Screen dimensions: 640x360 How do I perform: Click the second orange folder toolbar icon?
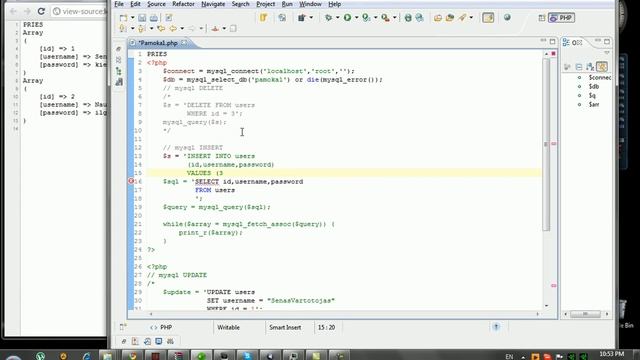coord(450,18)
